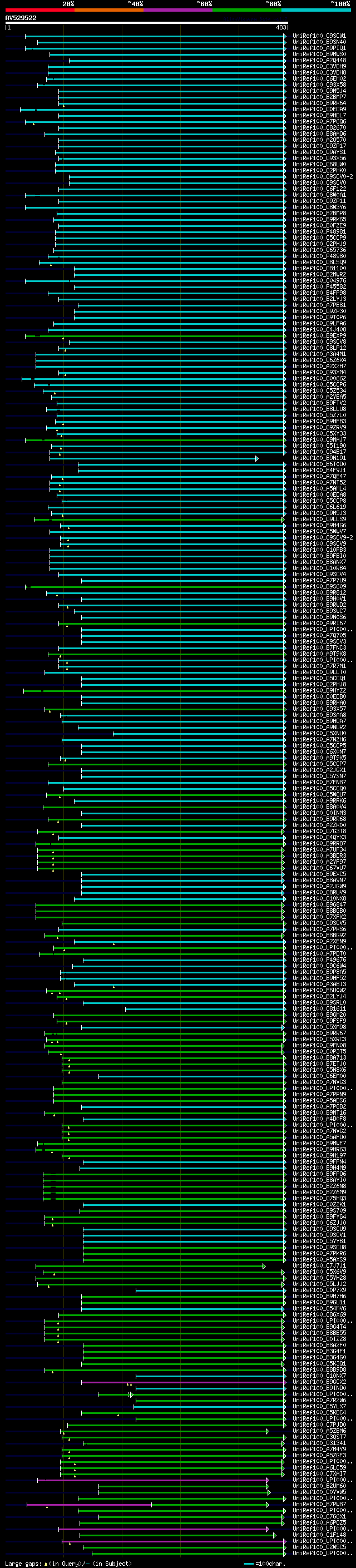Select the UniRef100_Q9MAJ7 label
The image size is (356, 1568).
click(319, 439)
